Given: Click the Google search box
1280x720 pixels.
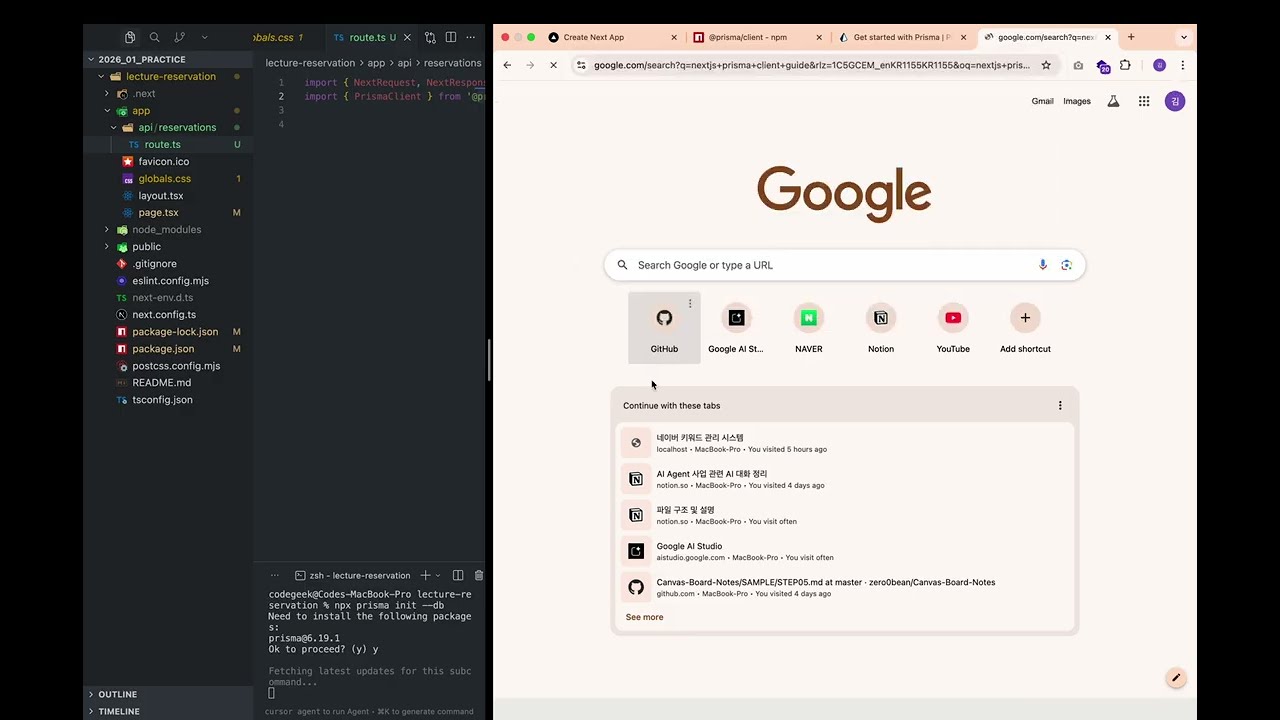Looking at the screenshot, I should [844, 265].
